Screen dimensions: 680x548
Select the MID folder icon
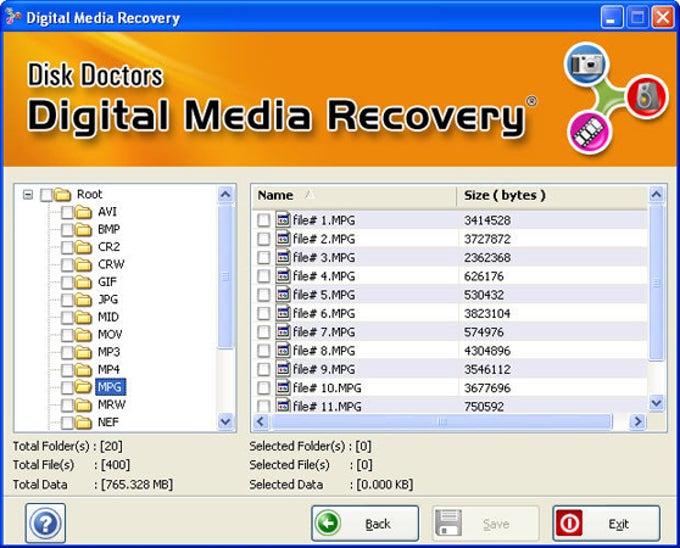[83, 318]
